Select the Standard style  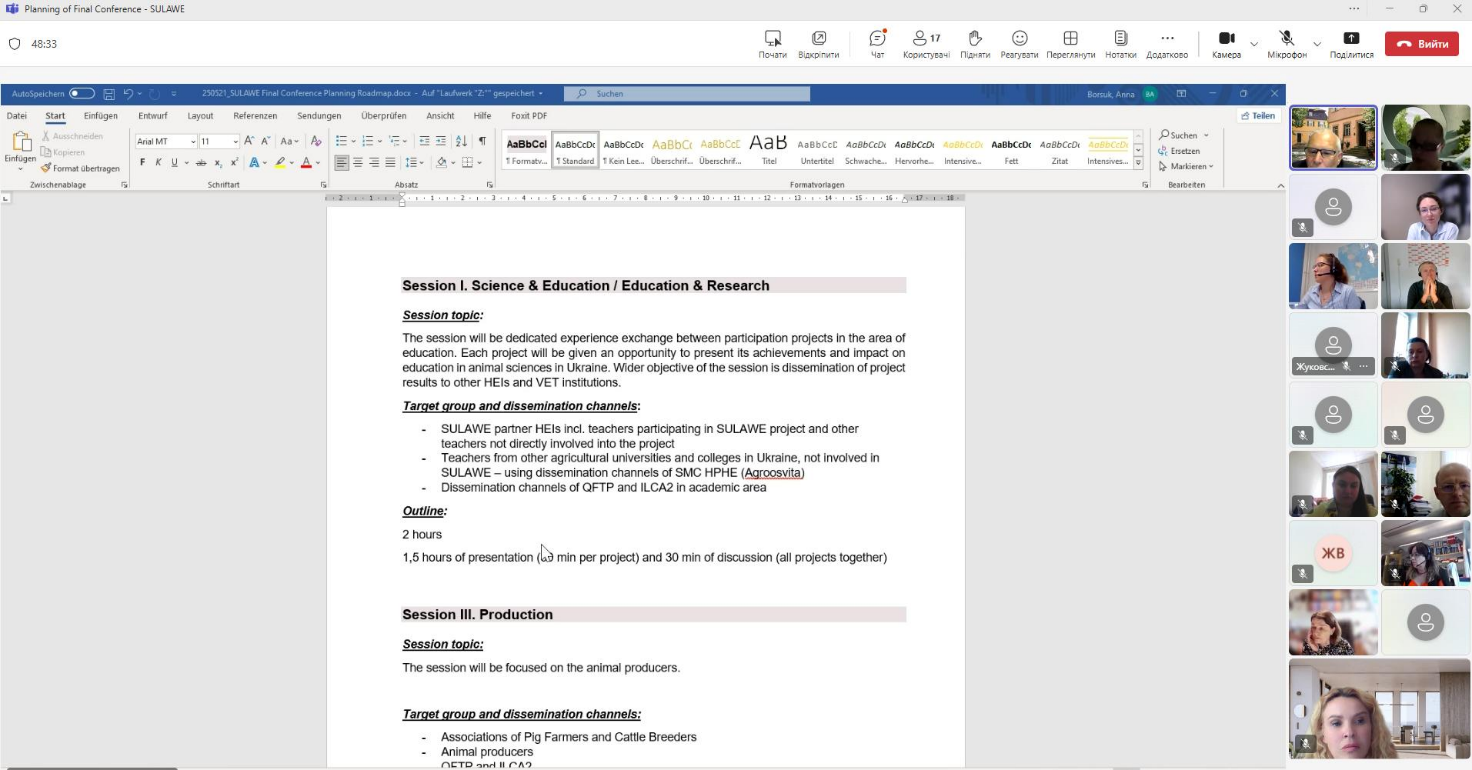[575, 150]
